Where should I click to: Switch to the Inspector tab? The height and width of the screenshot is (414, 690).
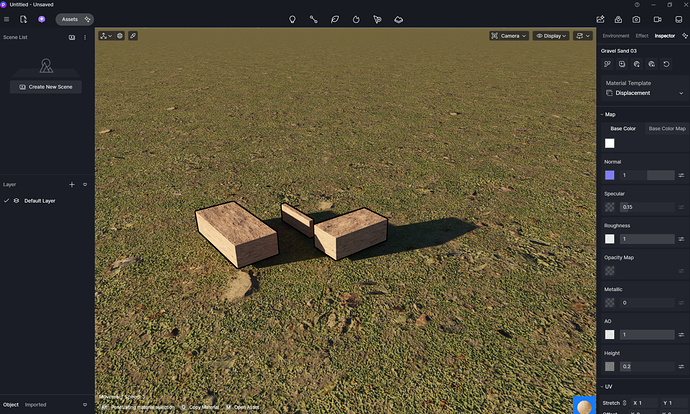click(x=664, y=36)
